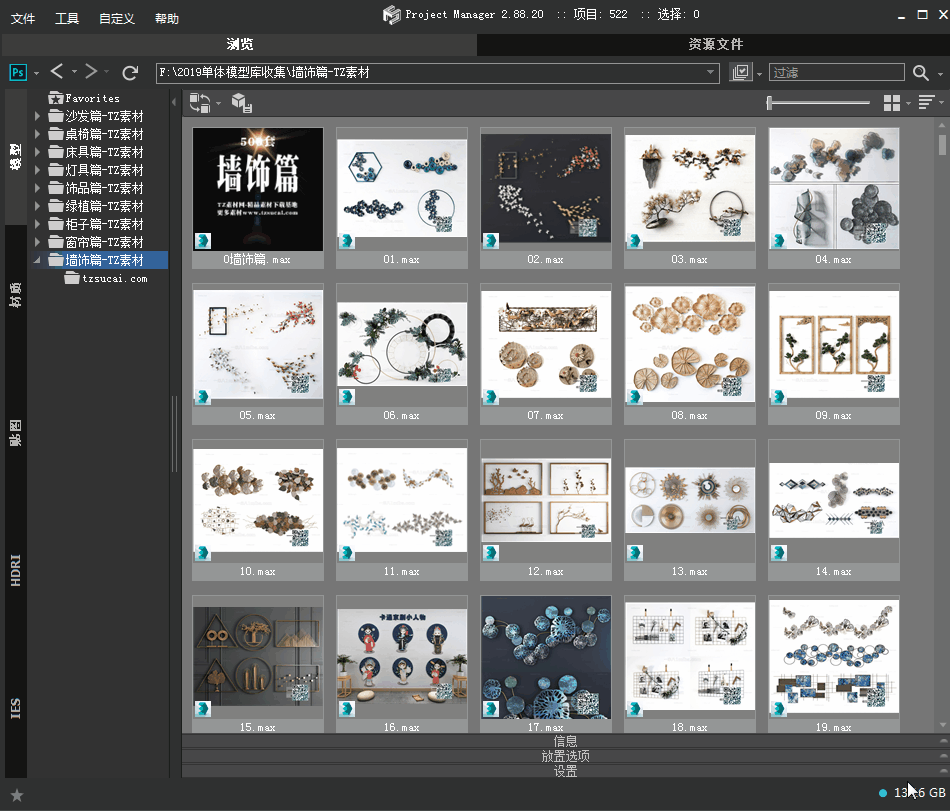Click the filter checklist icon

[x=740, y=72]
